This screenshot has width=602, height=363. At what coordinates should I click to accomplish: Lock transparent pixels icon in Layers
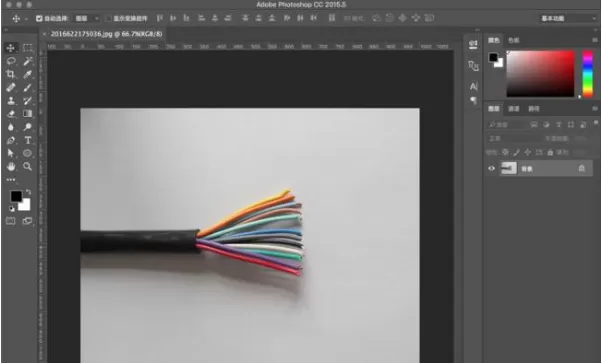[505, 152]
